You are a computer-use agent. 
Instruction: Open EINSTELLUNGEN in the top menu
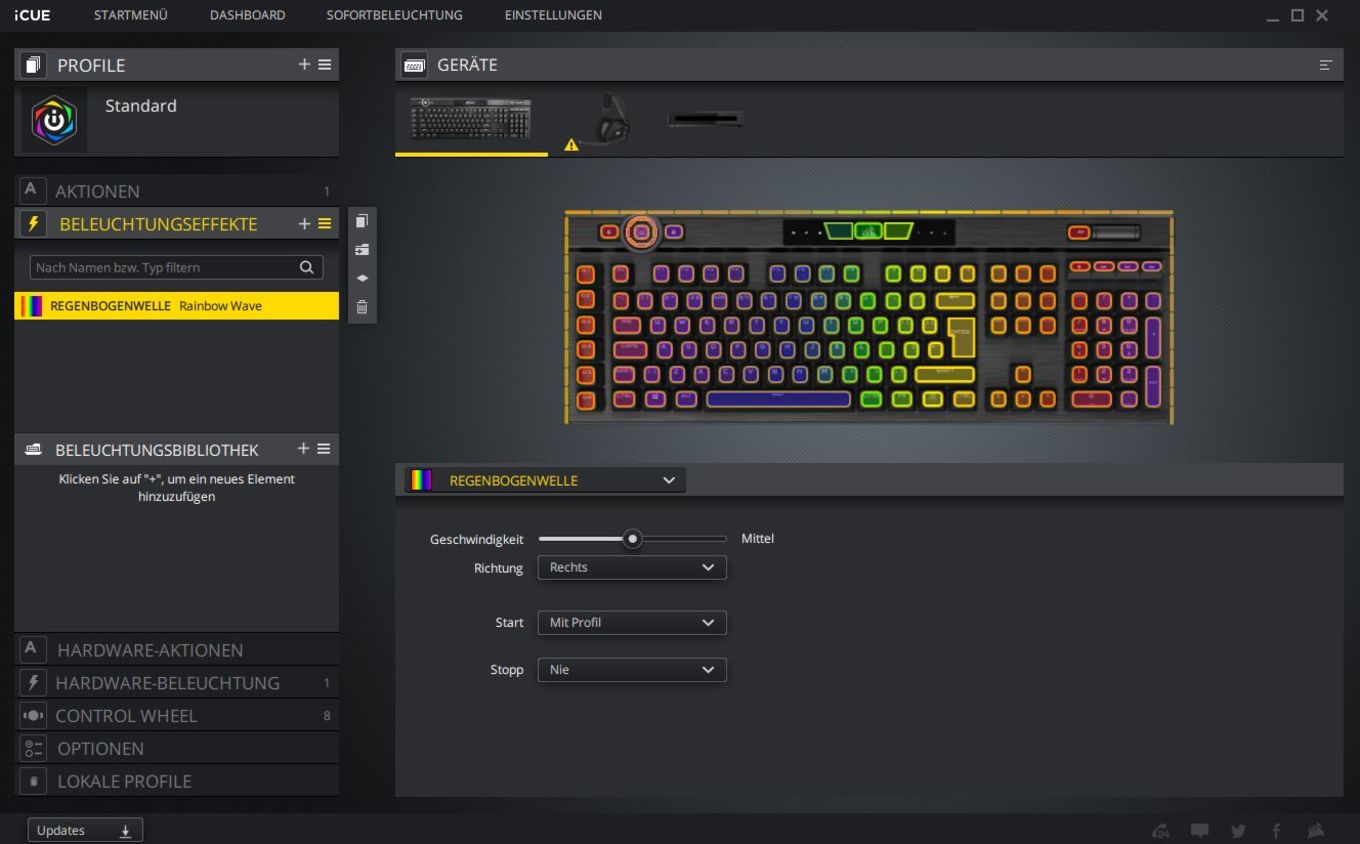click(x=553, y=15)
